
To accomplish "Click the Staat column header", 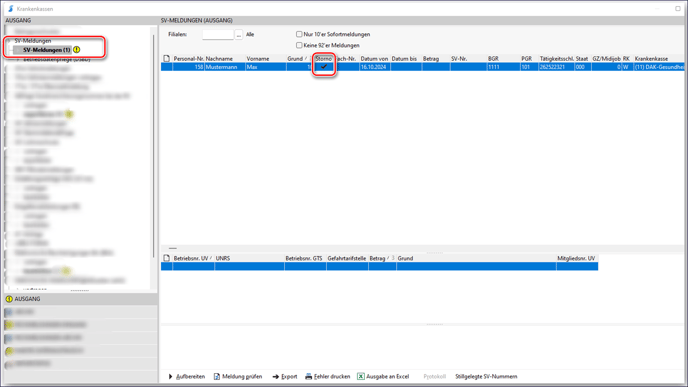I will 583,58.
